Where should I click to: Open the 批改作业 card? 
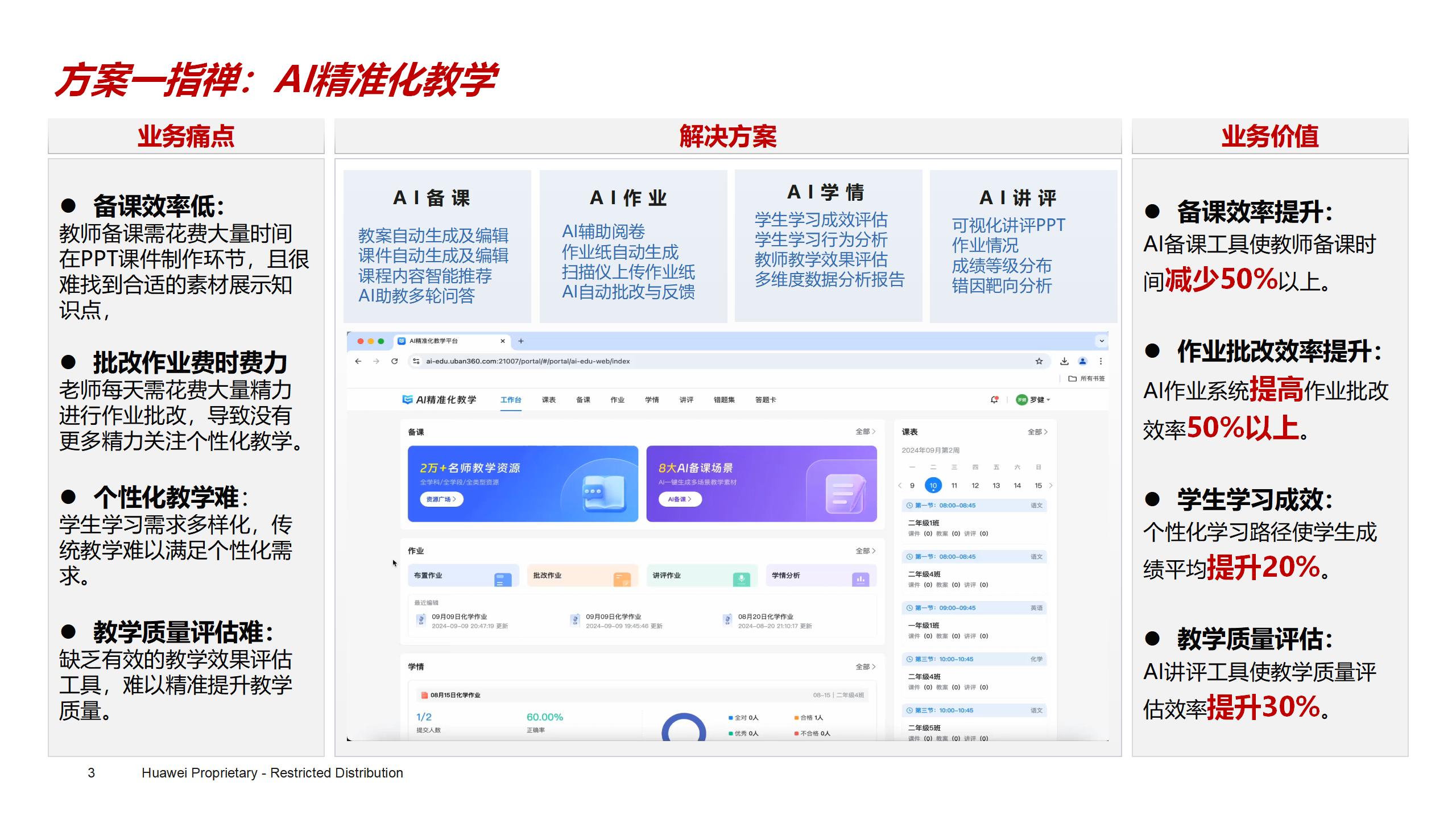(x=582, y=576)
